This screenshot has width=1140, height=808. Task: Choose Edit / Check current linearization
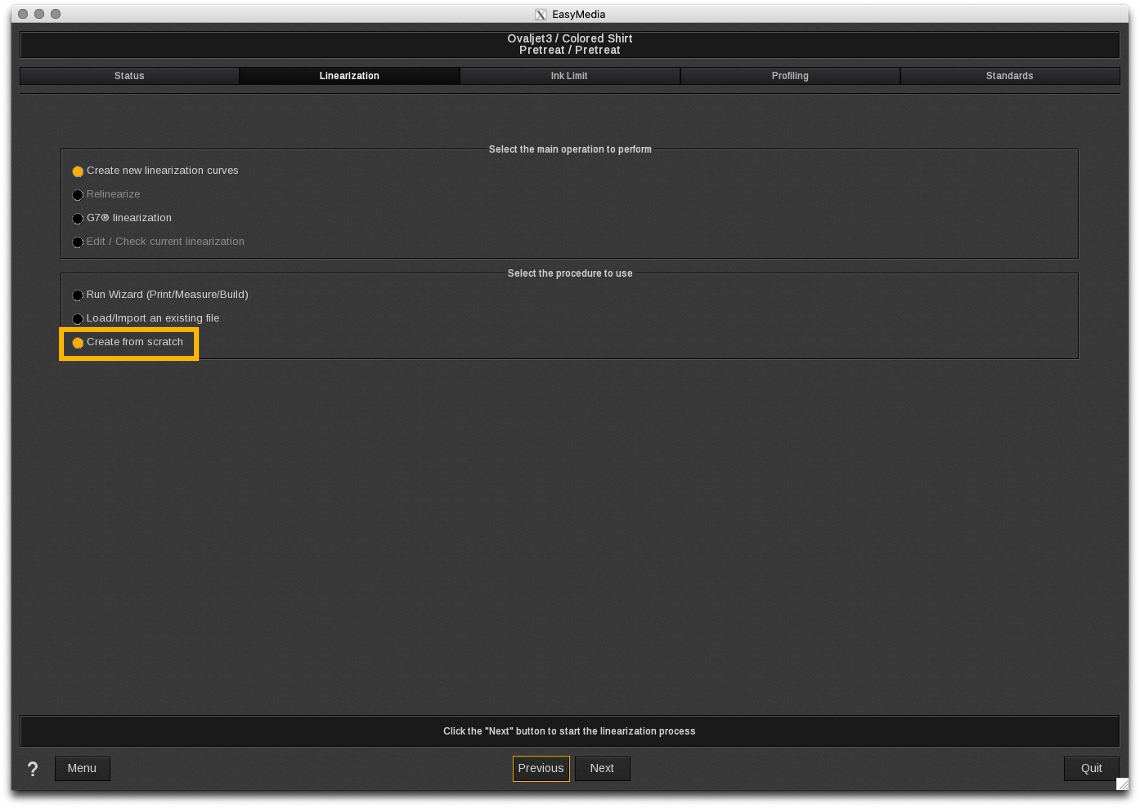pos(78,242)
